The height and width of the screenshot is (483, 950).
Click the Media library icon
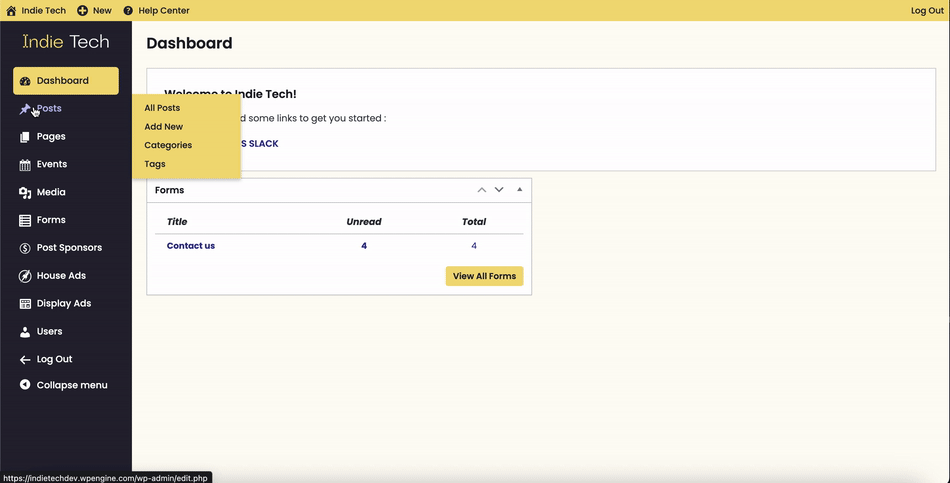[25, 193]
